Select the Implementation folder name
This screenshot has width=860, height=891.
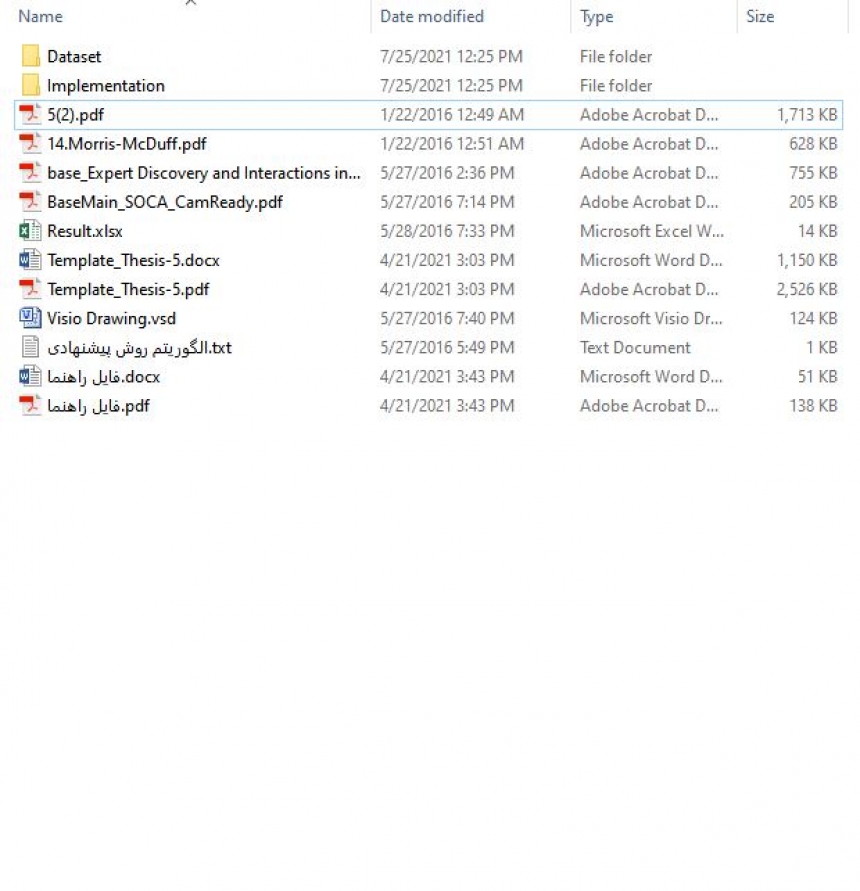[106, 85]
